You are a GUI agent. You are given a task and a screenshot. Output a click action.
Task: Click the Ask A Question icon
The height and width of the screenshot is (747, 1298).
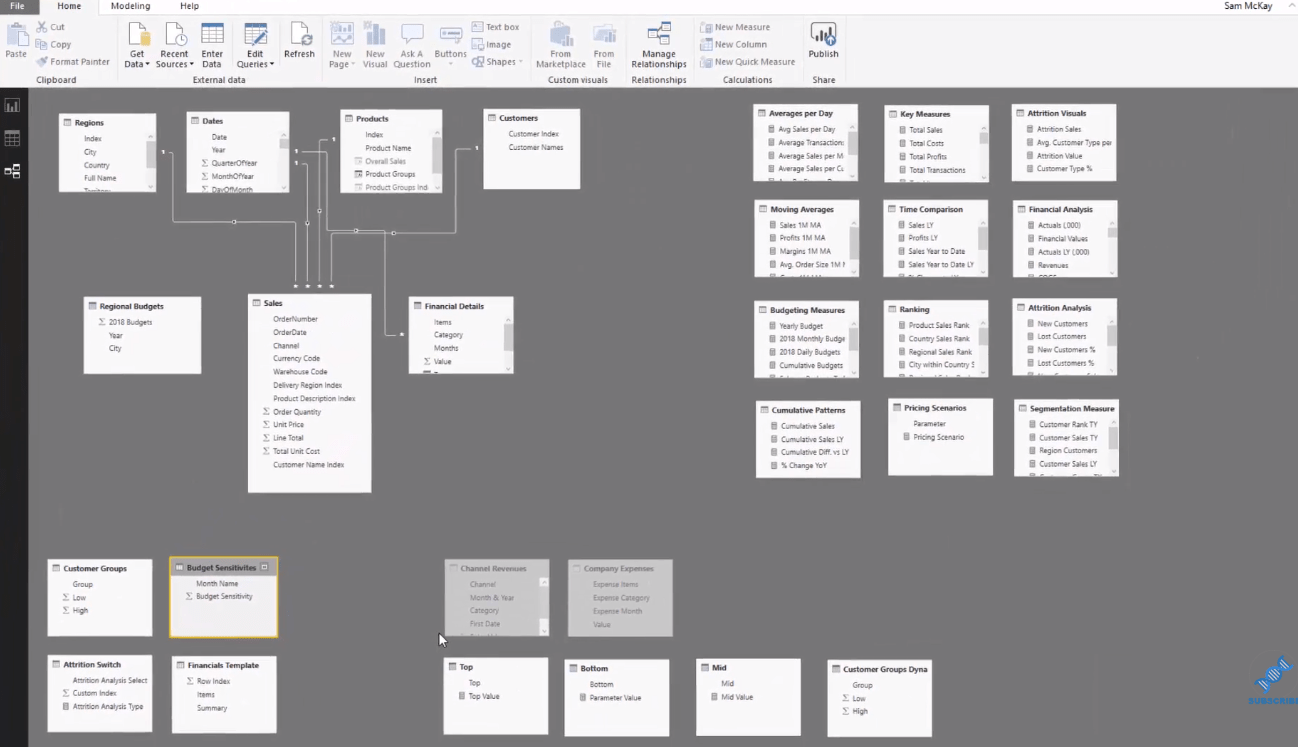[x=411, y=35]
